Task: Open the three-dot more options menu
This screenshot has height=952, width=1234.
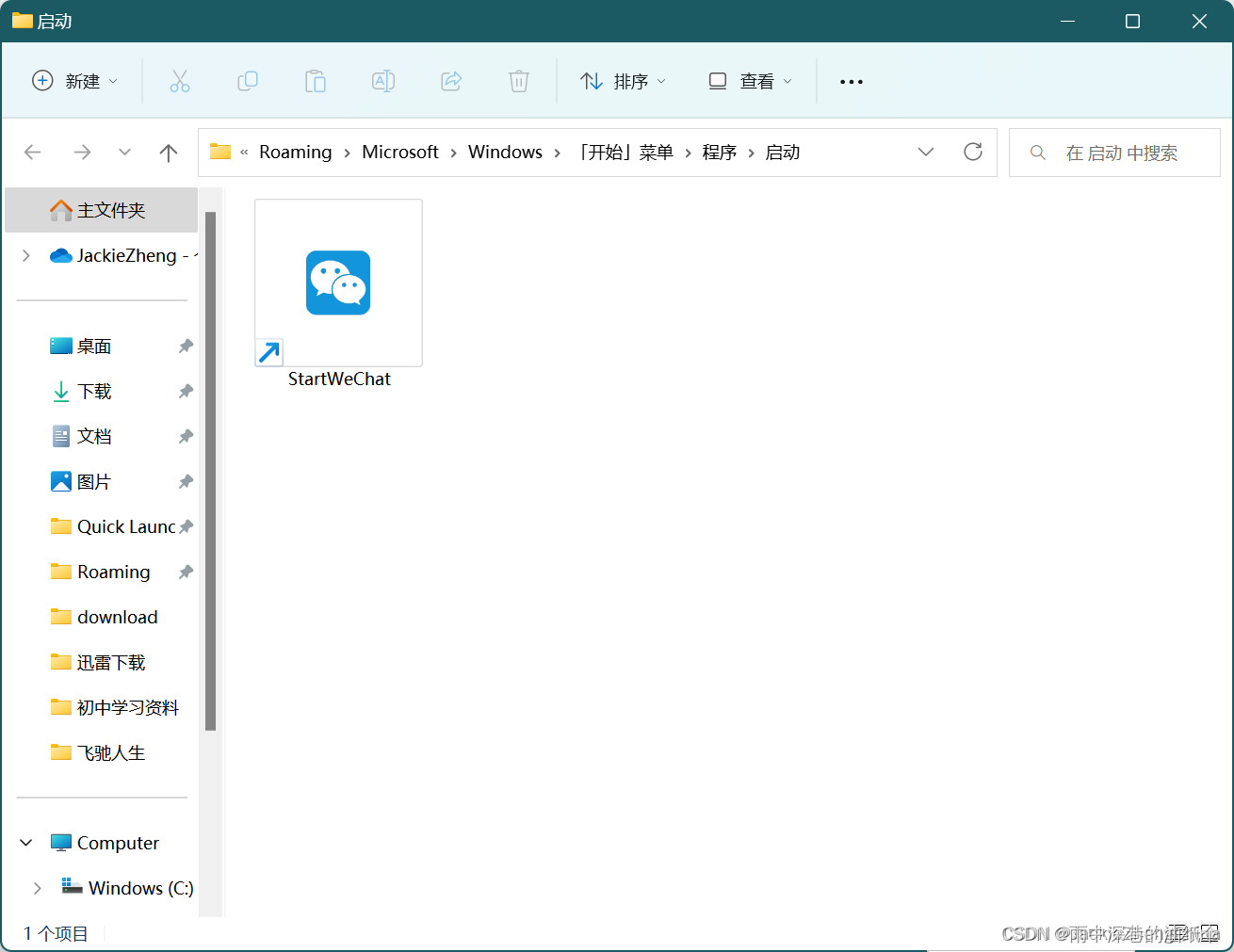Action: tap(852, 82)
